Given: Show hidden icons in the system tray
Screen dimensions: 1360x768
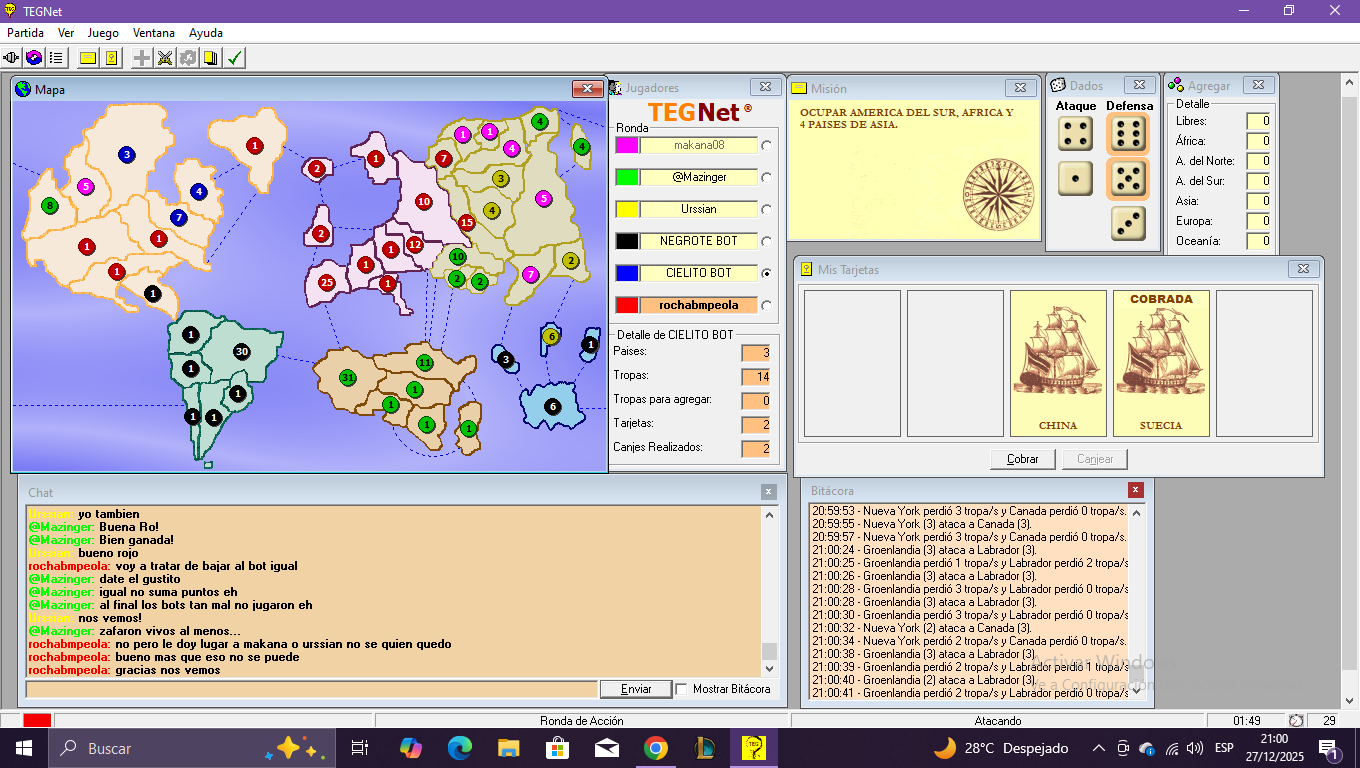Looking at the screenshot, I should [x=1098, y=748].
